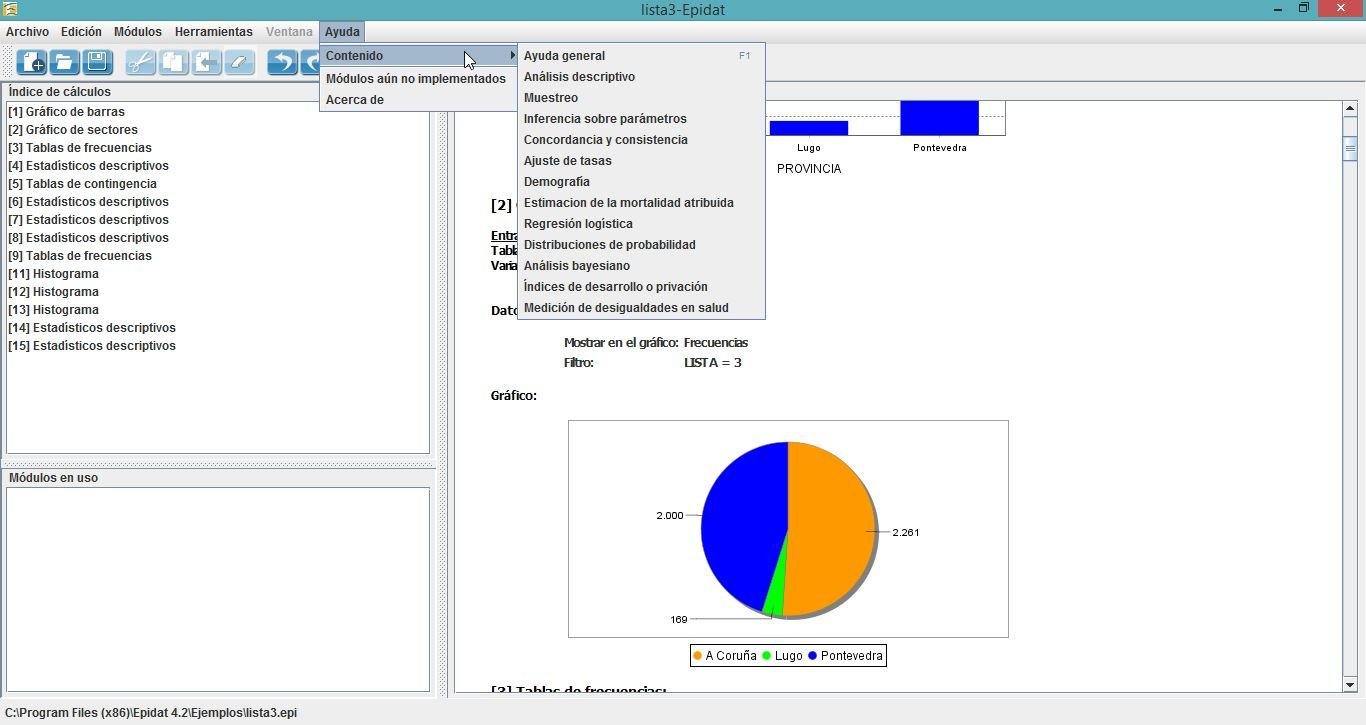
Task: Choose Acerca de from the Ayuda menu
Action: [x=354, y=99]
